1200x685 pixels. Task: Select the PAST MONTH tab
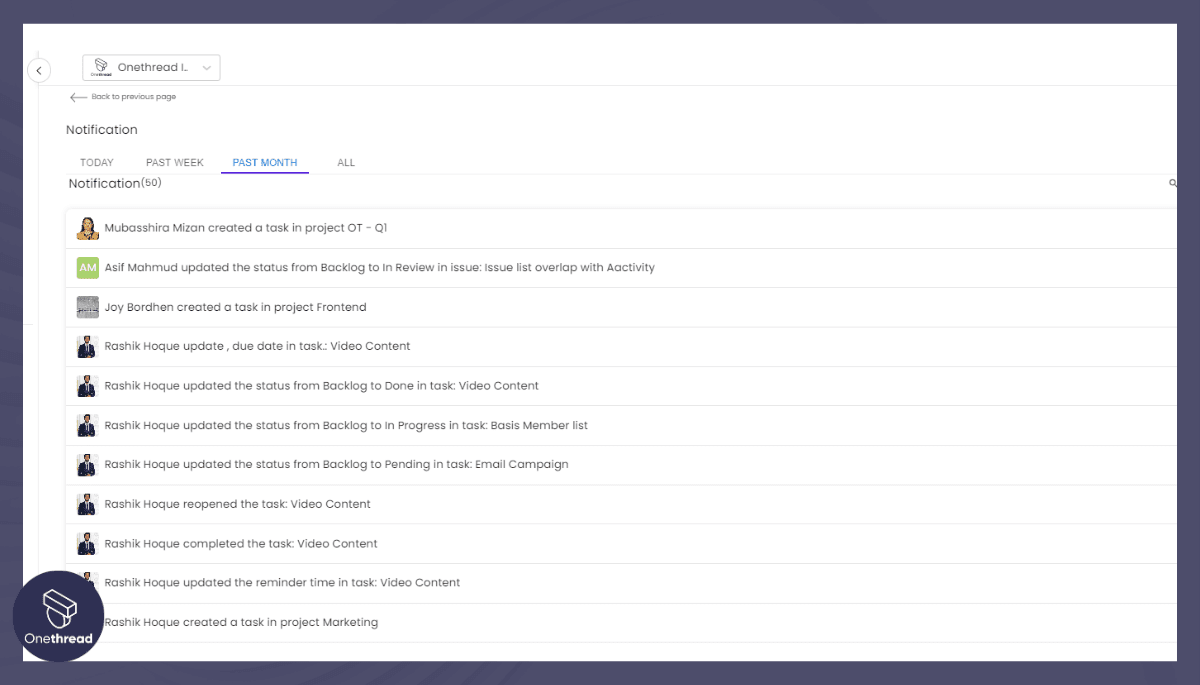click(x=264, y=162)
